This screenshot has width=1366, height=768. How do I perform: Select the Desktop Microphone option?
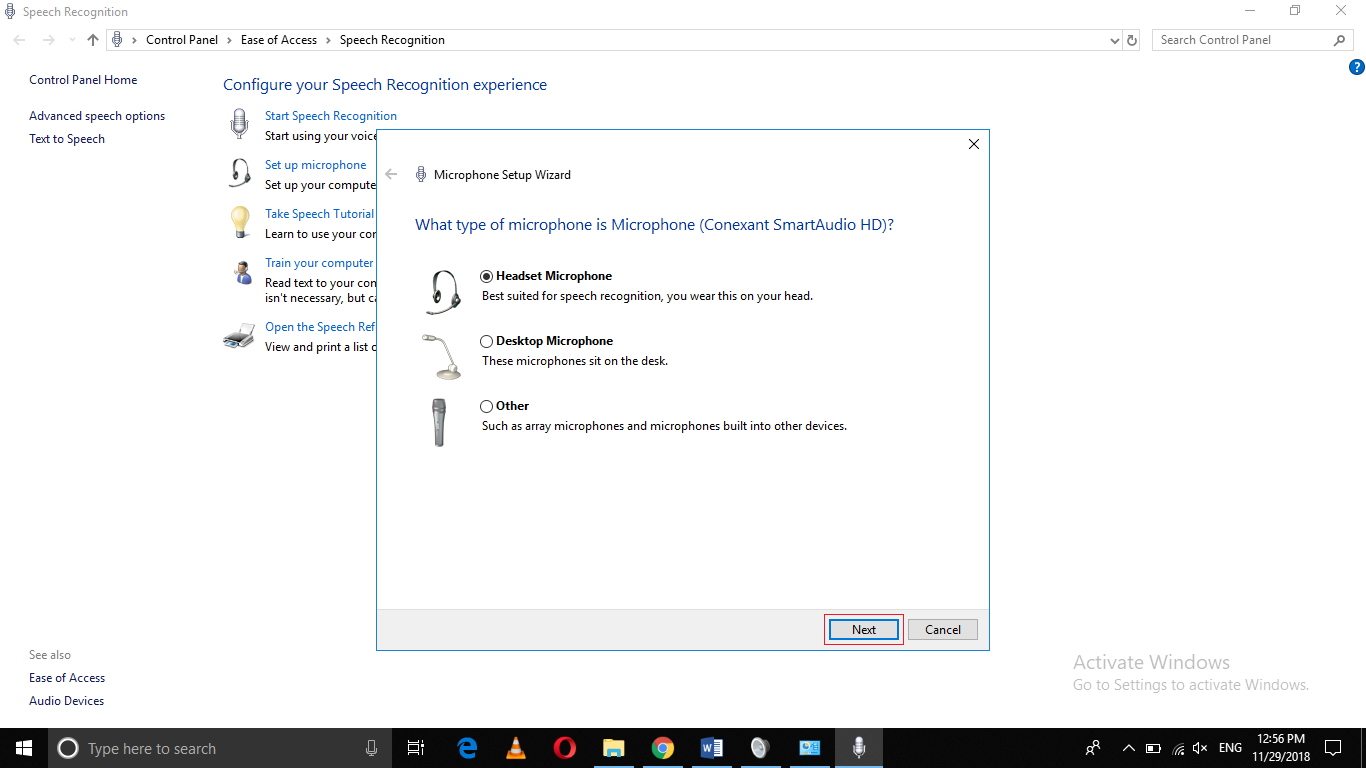pos(486,341)
